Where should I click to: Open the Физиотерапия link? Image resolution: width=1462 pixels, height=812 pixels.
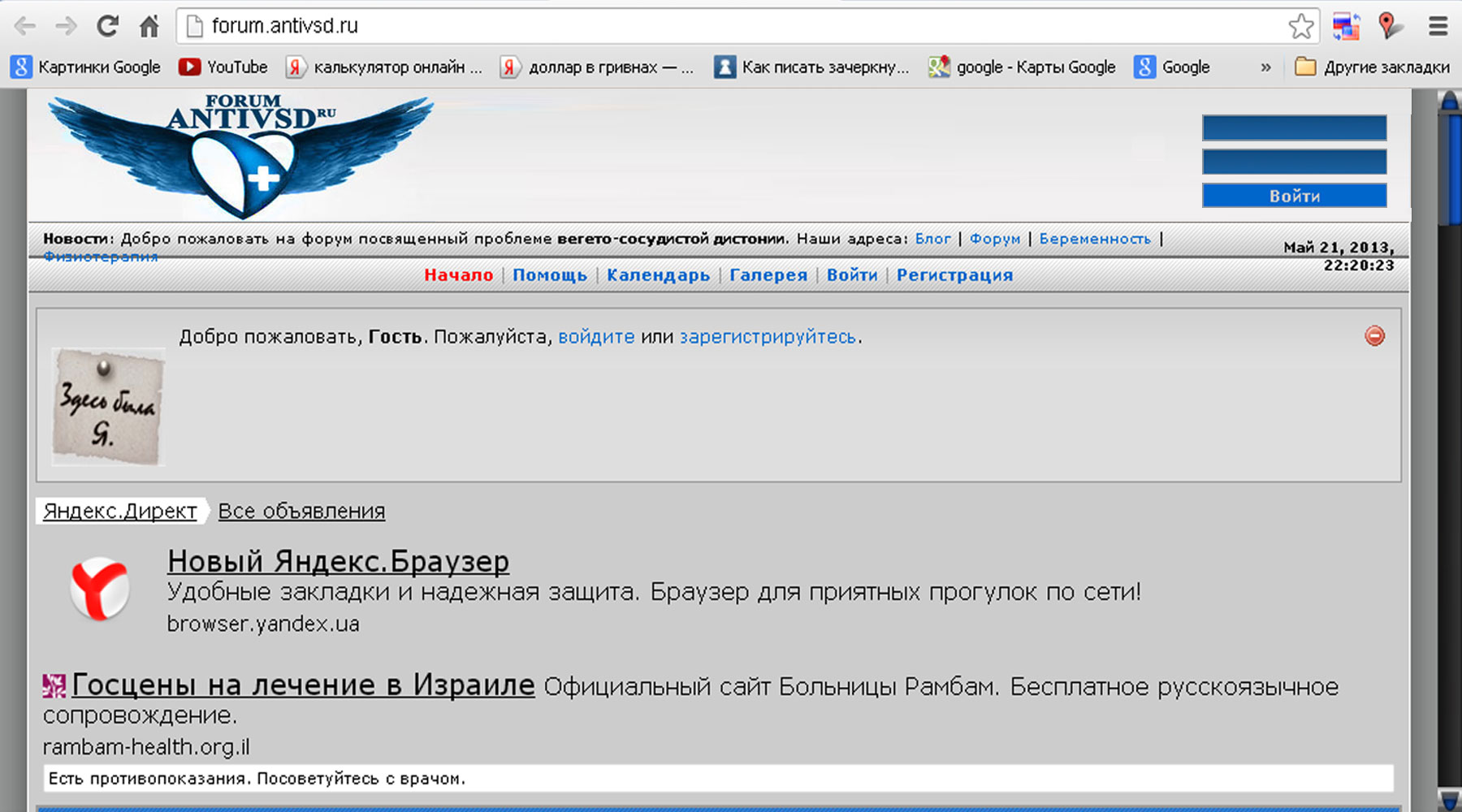coord(101,257)
